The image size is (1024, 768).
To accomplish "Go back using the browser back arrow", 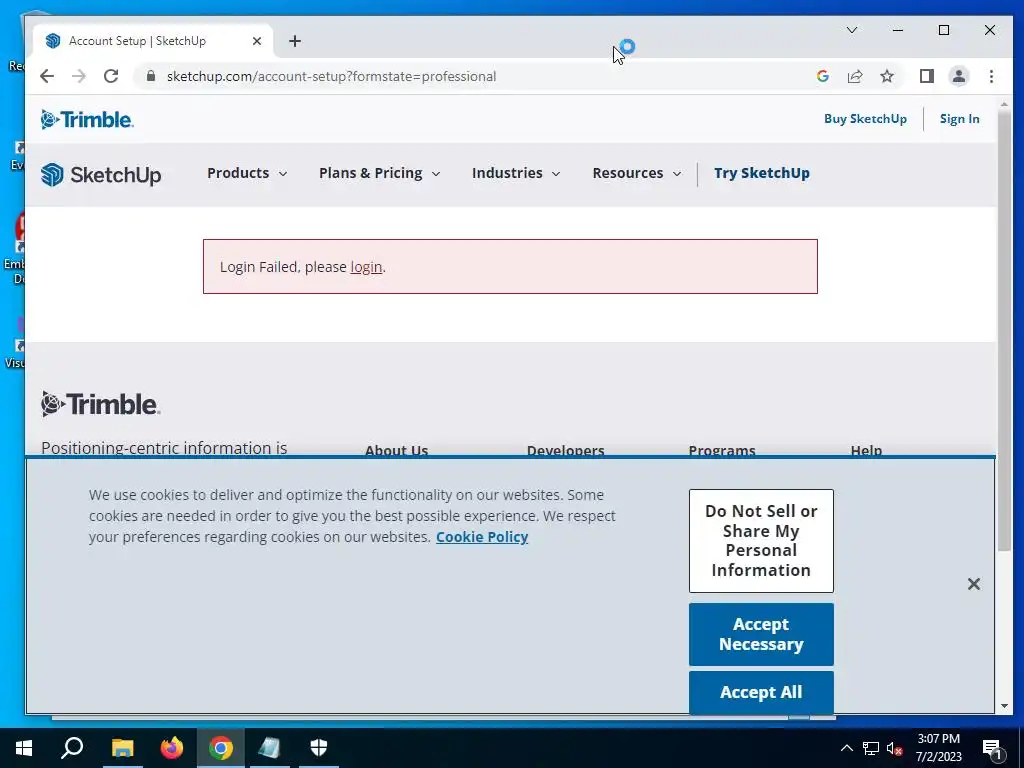I will [x=47, y=76].
